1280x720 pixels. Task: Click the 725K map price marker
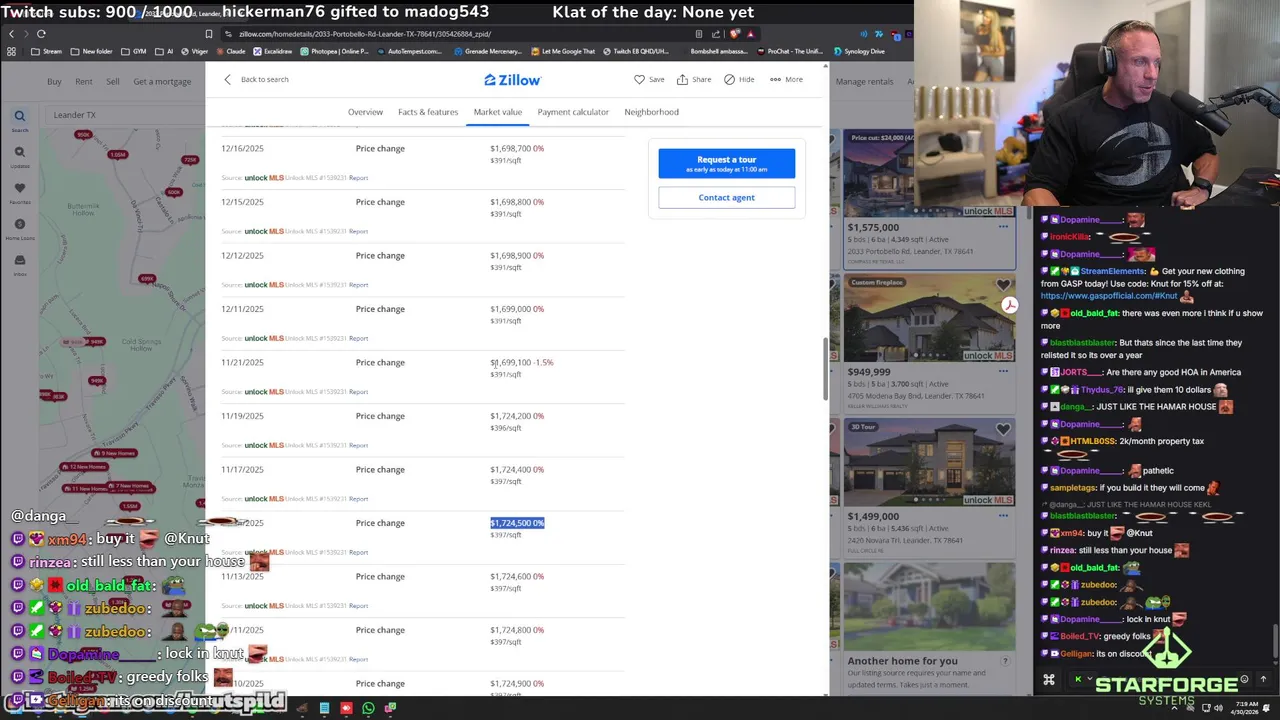190,160
